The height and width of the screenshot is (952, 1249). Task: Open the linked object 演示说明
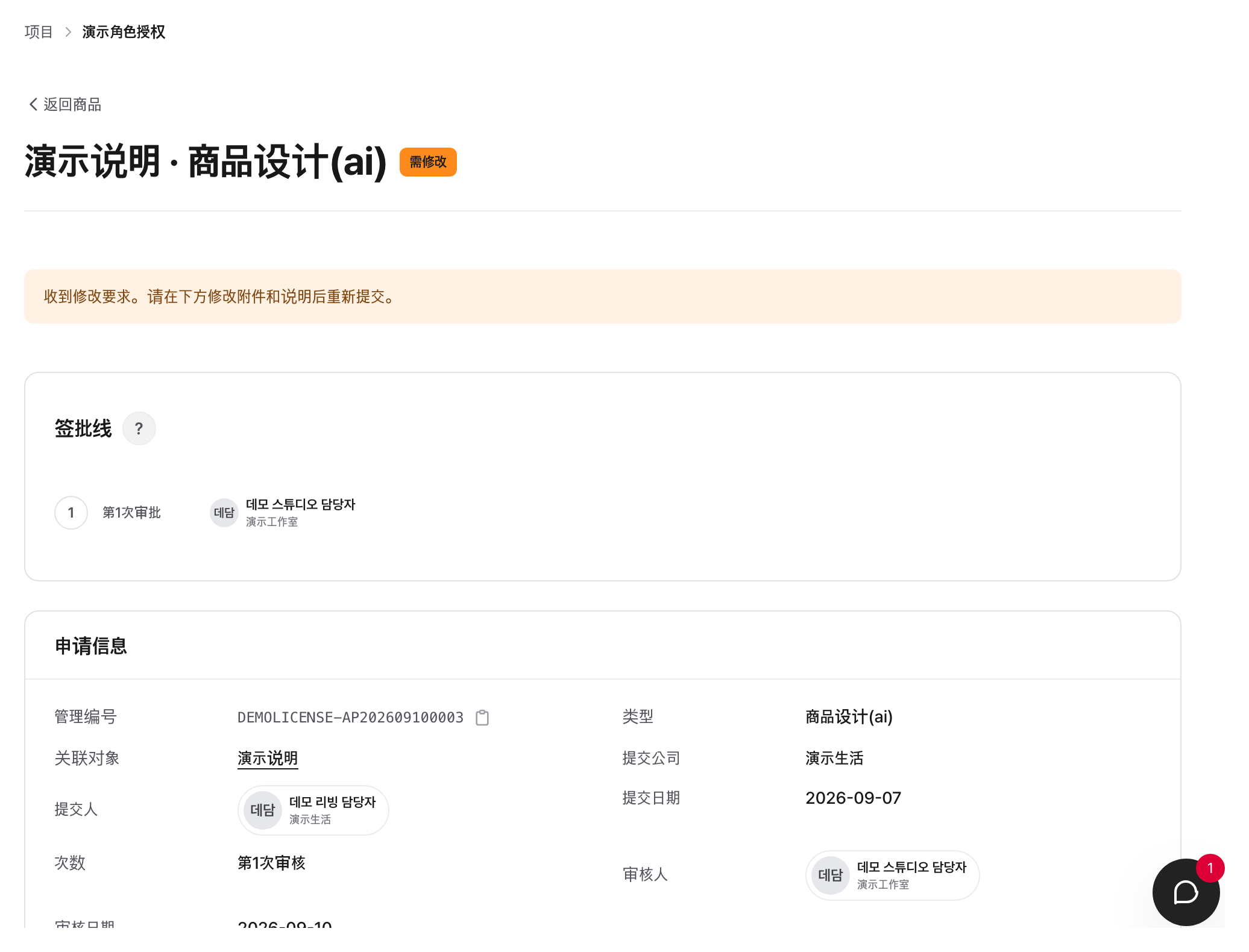[x=268, y=758]
